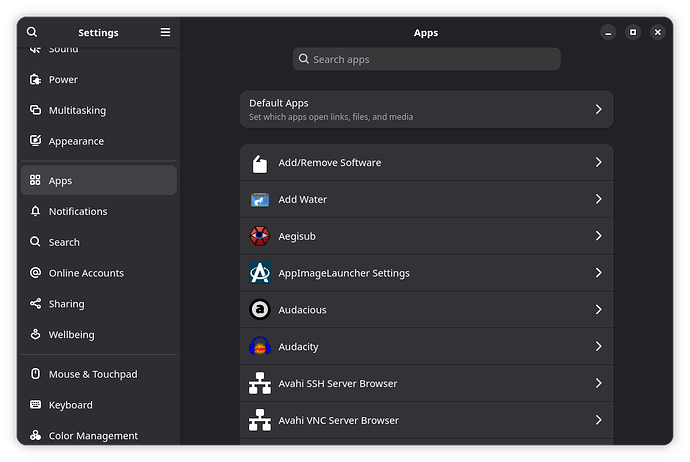Go to Mouse & Touchpad settings
The image size is (690, 462).
click(x=99, y=374)
